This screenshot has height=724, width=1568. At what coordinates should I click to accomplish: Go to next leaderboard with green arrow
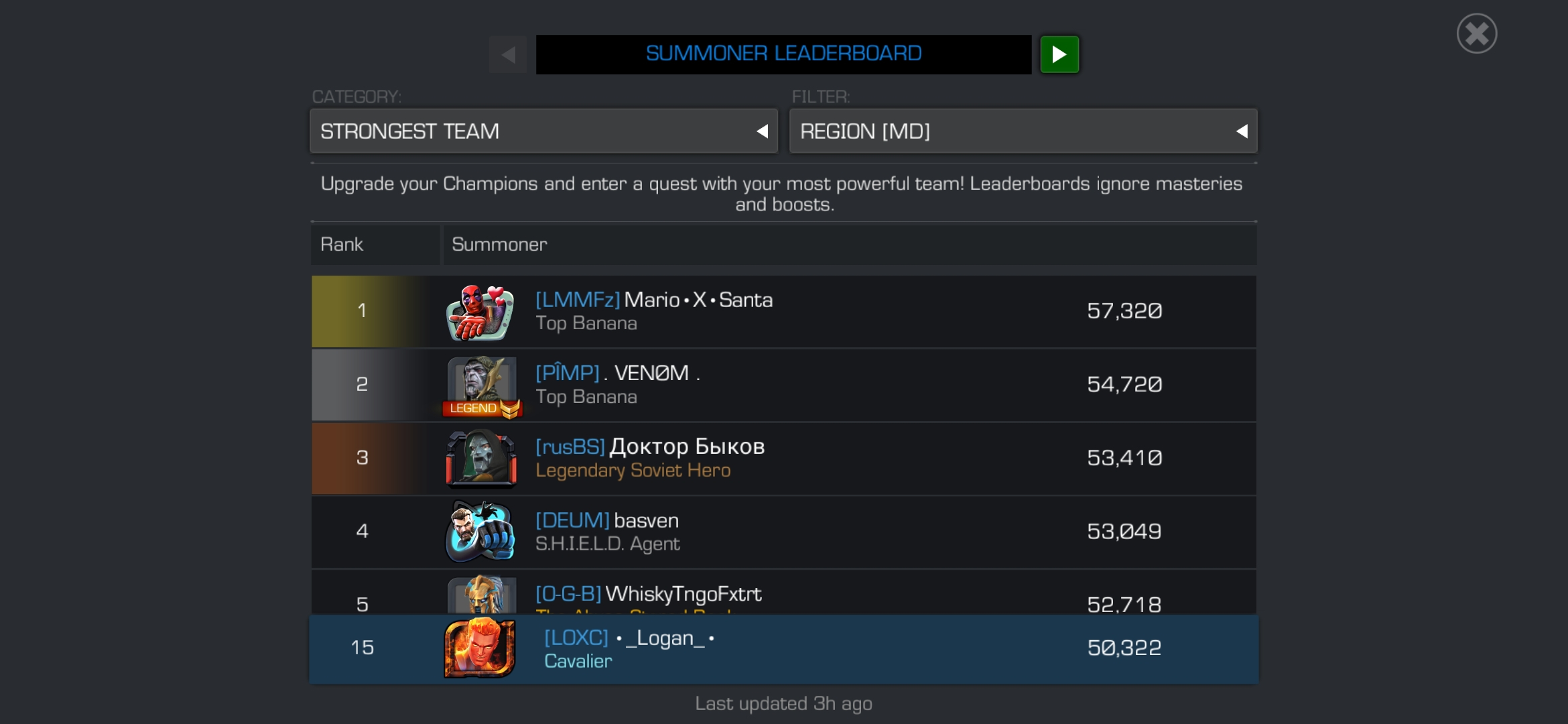click(x=1059, y=54)
